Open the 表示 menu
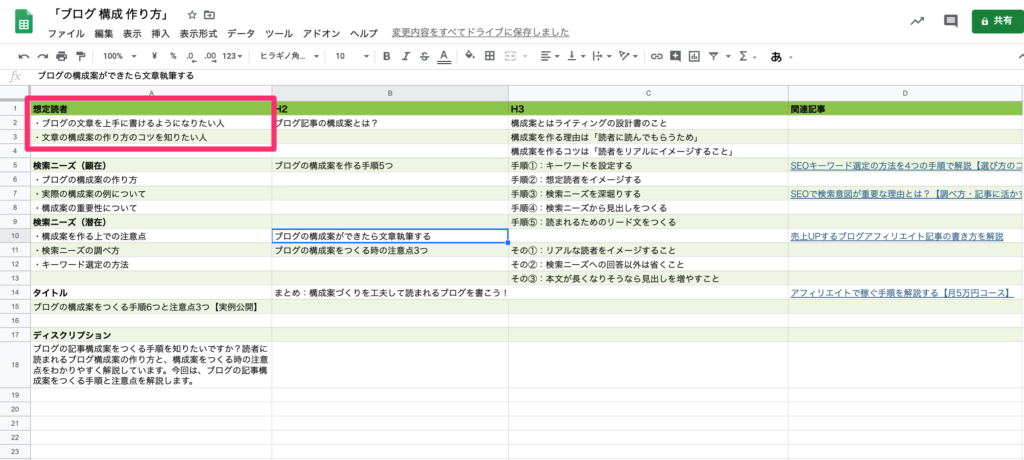 pyautogui.click(x=132, y=33)
